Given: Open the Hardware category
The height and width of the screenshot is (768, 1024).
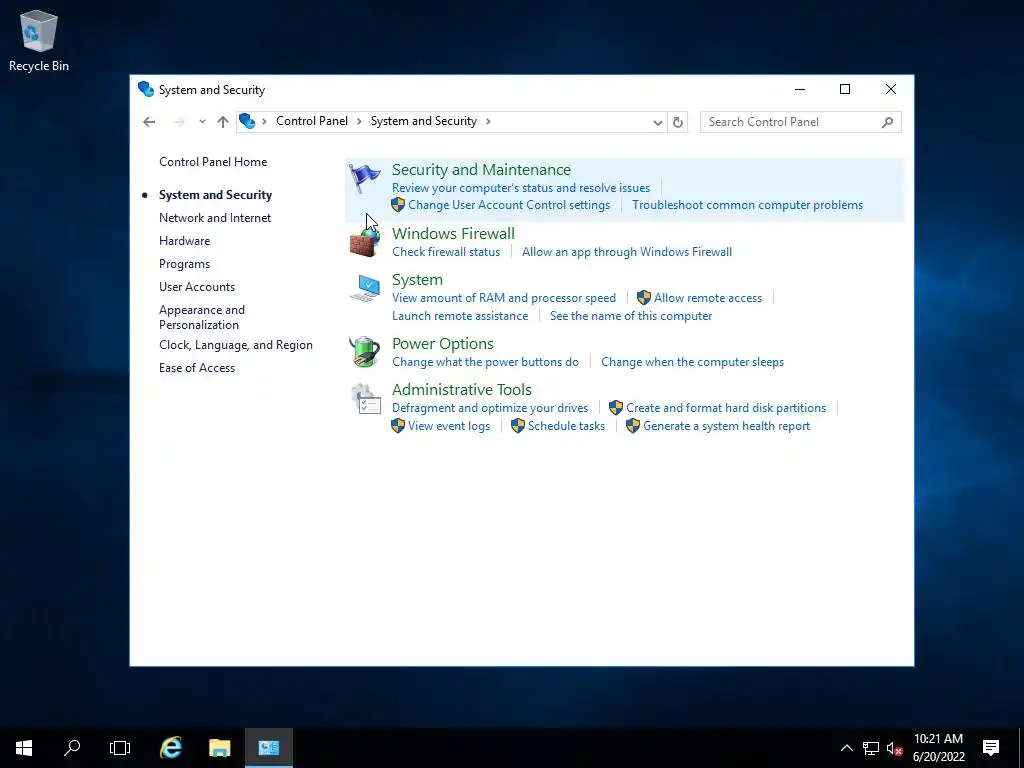Looking at the screenshot, I should [x=185, y=241].
